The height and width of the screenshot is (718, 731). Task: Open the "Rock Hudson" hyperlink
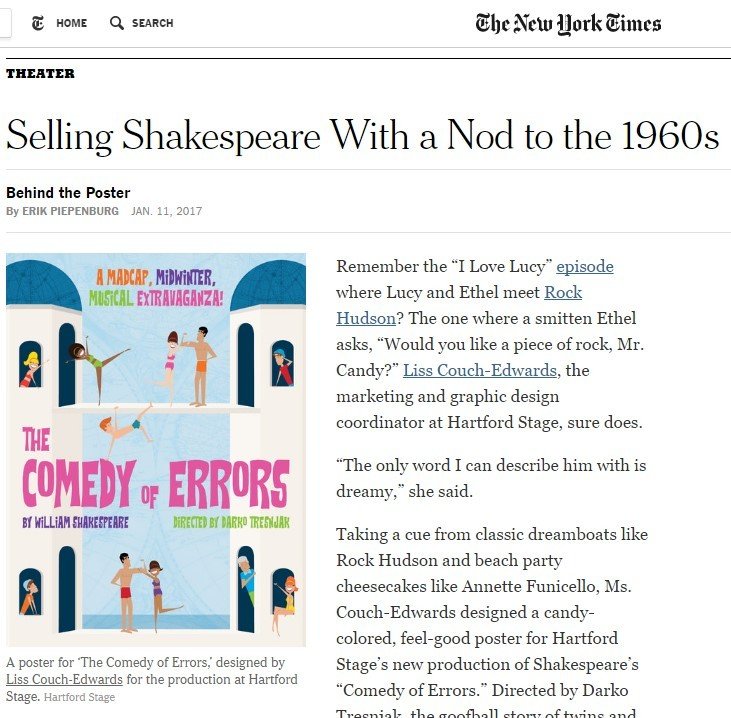[x=562, y=305]
